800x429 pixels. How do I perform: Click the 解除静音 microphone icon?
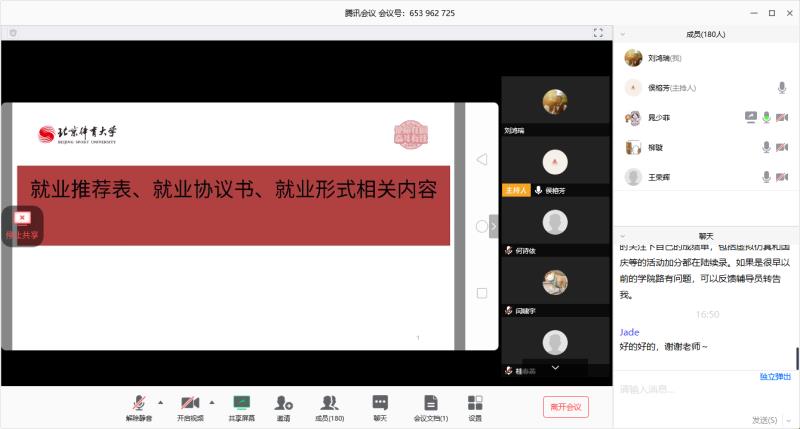tap(139, 403)
